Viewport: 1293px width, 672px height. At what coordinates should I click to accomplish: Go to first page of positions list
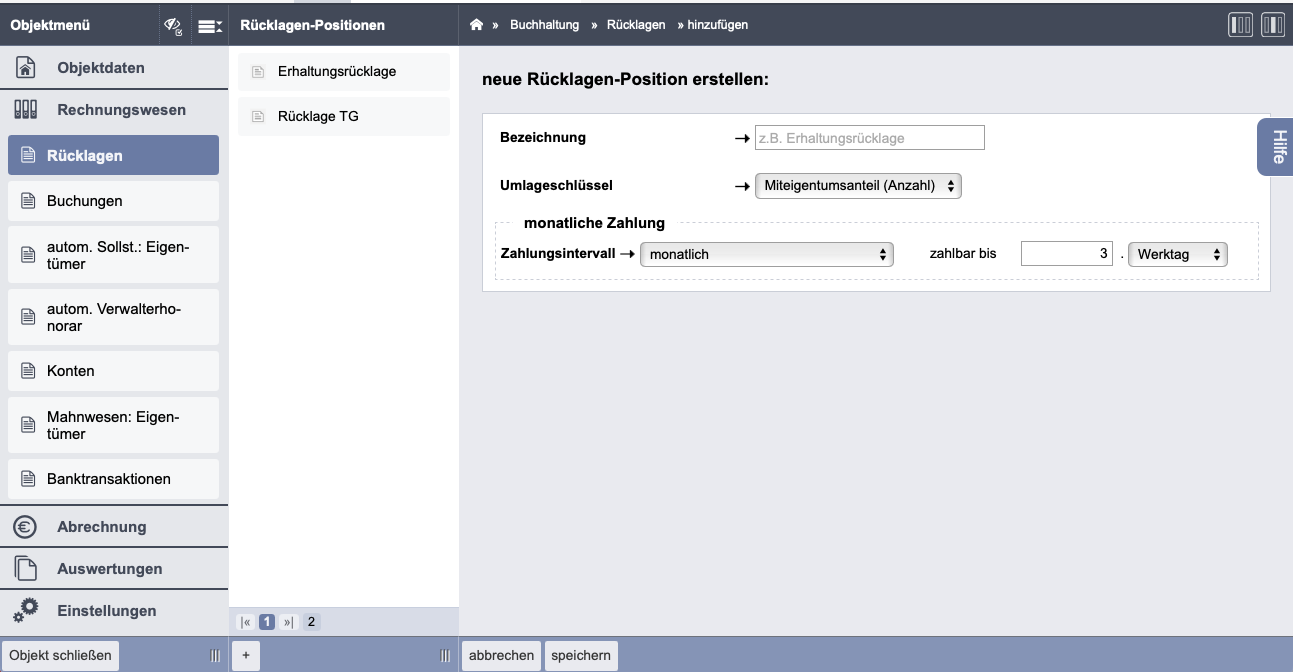pos(246,622)
